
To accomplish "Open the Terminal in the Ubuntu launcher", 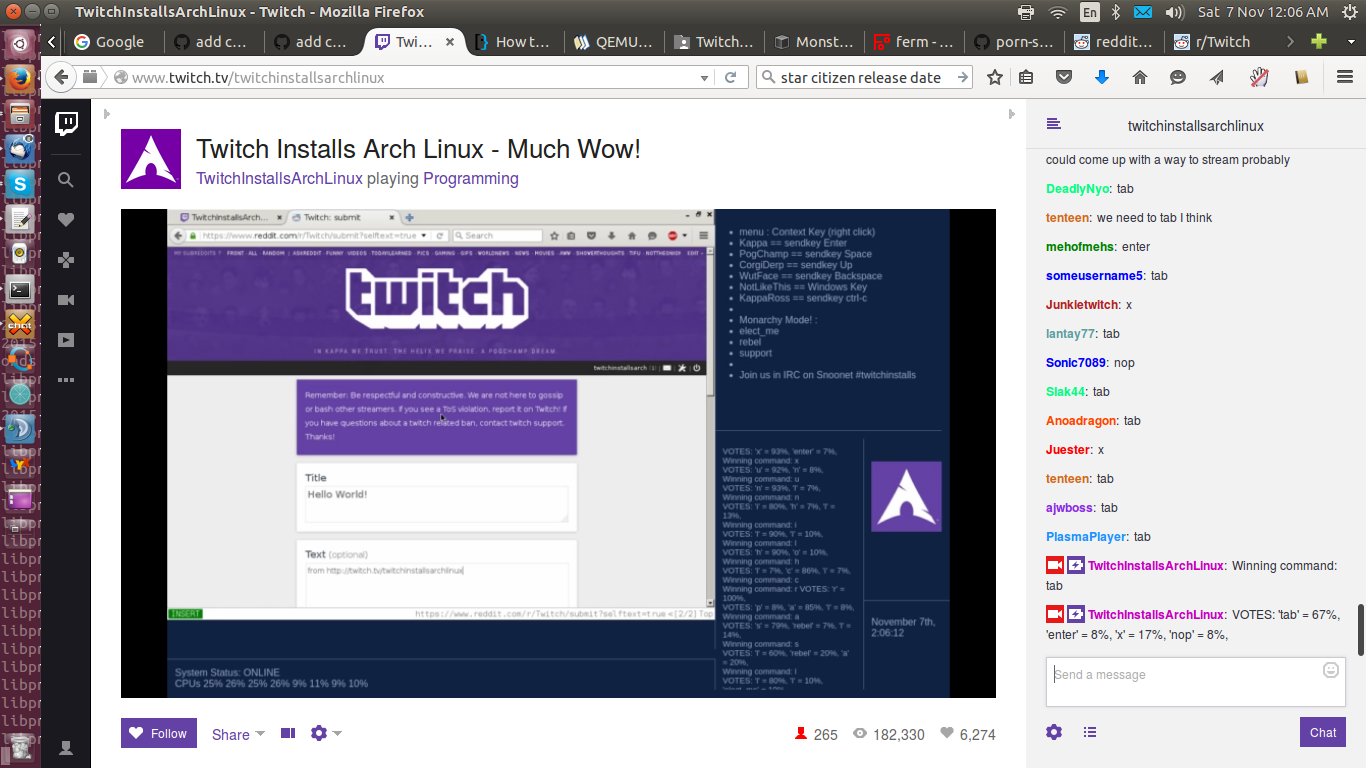I will 20,290.
